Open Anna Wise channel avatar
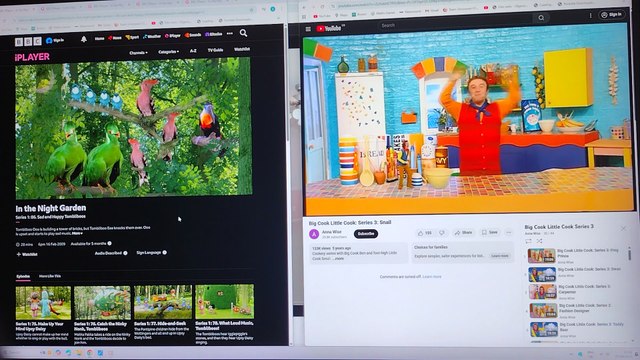 coord(314,234)
